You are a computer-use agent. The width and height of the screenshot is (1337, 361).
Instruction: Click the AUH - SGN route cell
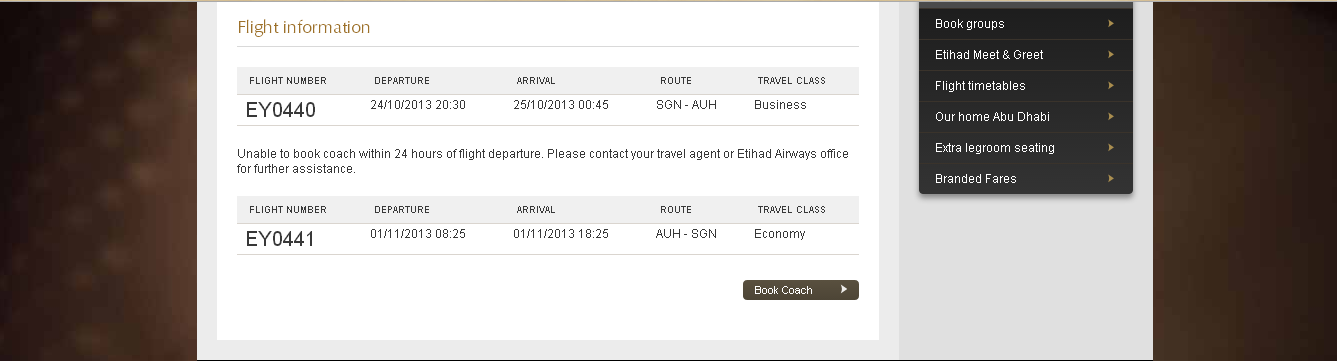point(687,234)
